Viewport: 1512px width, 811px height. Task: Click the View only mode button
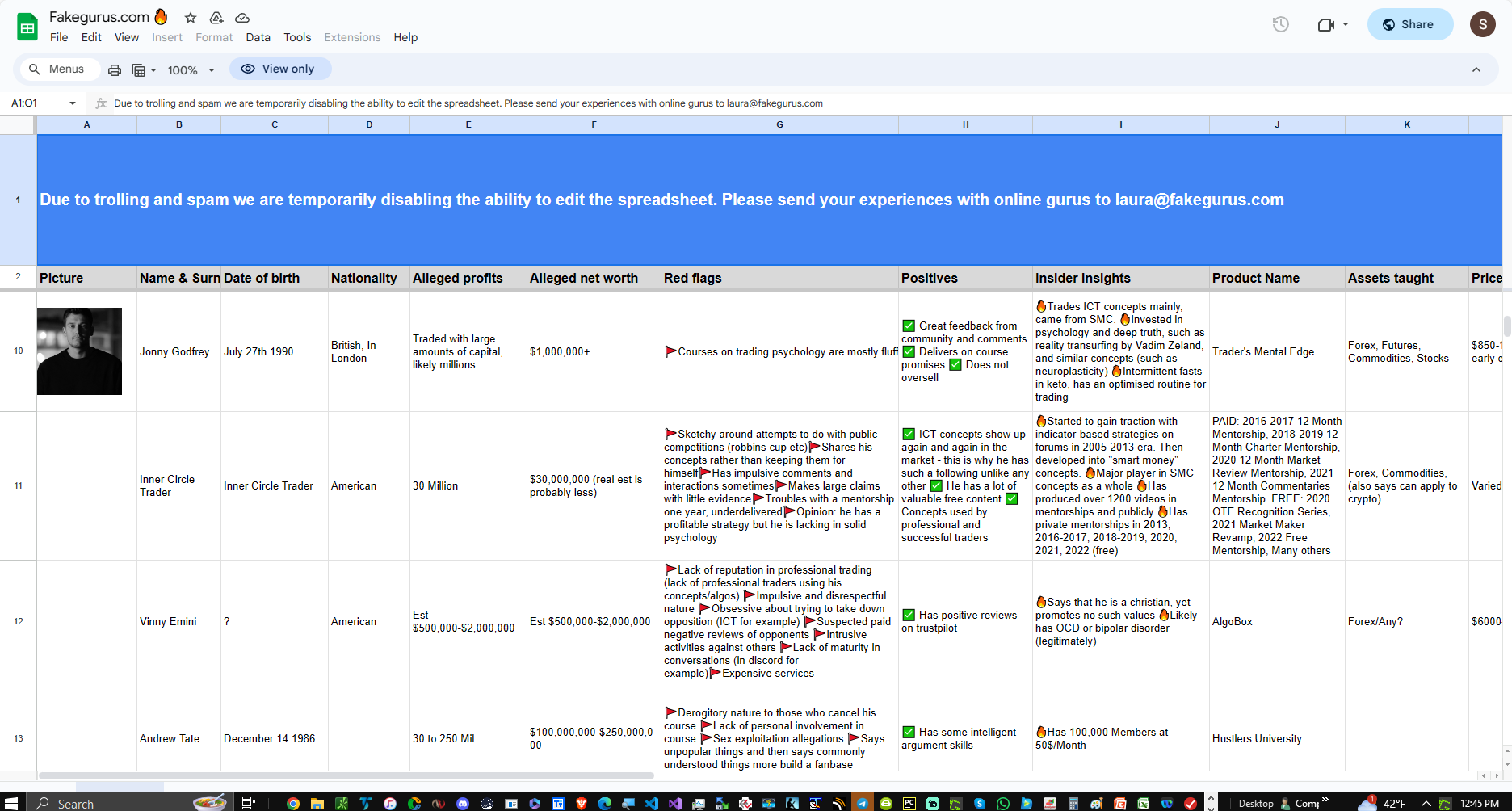(x=279, y=69)
